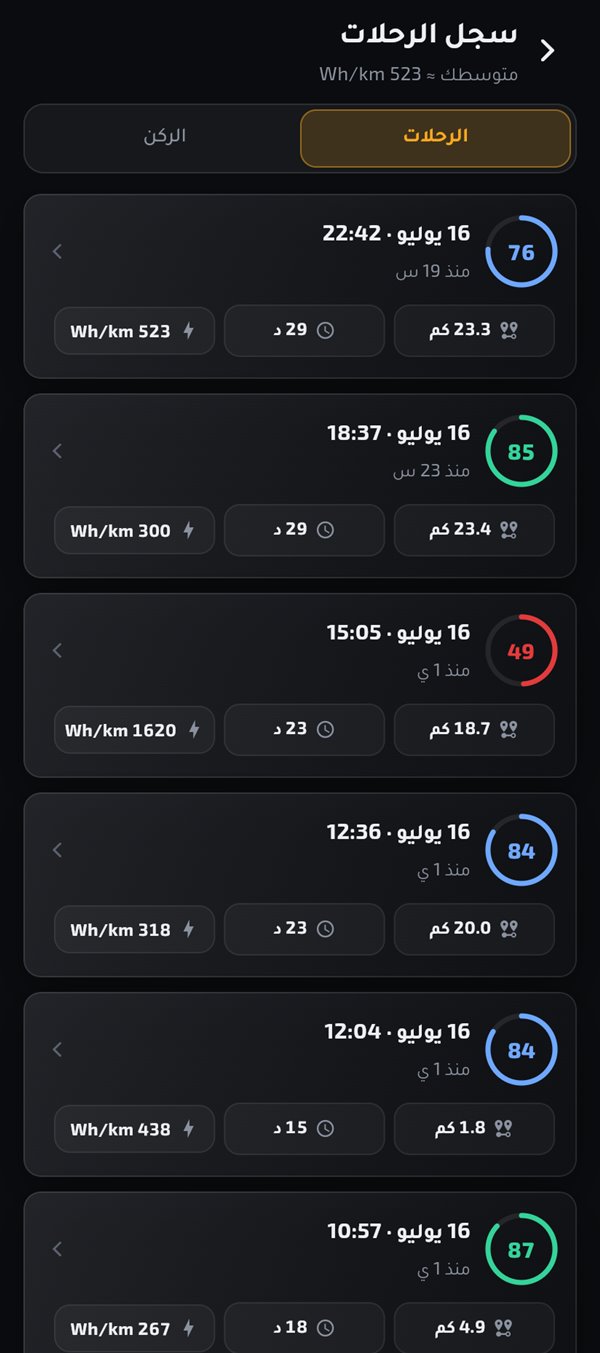Image resolution: width=600 pixels, height=1353 pixels.
Task: Expand the 22:42 trip chevron
Action: [57, 252]
